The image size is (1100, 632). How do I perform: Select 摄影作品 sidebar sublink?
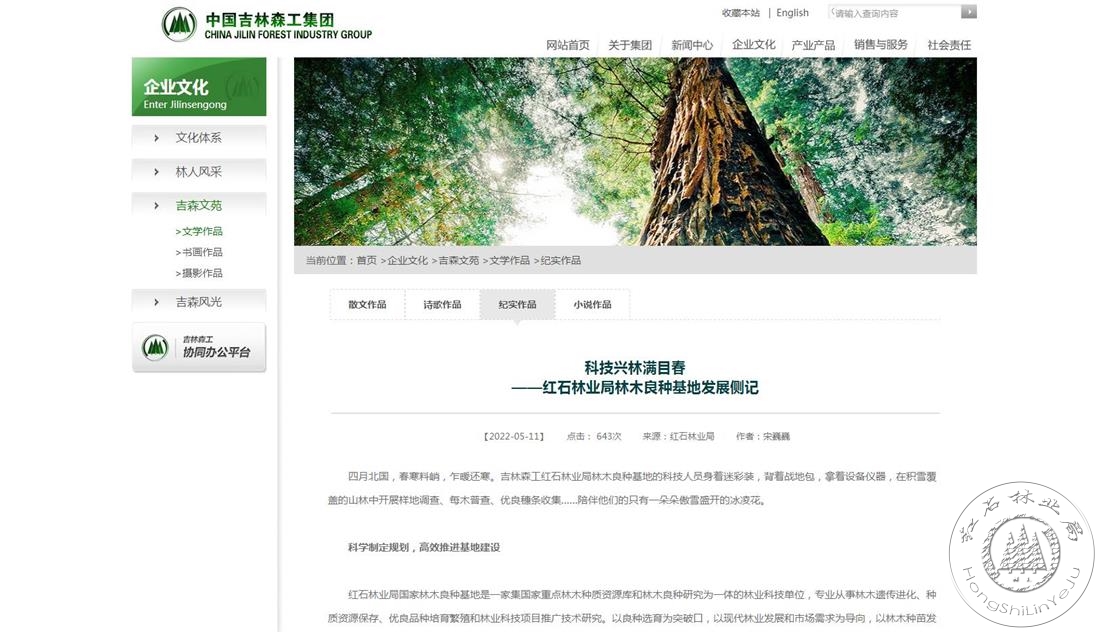coord(199,273)
